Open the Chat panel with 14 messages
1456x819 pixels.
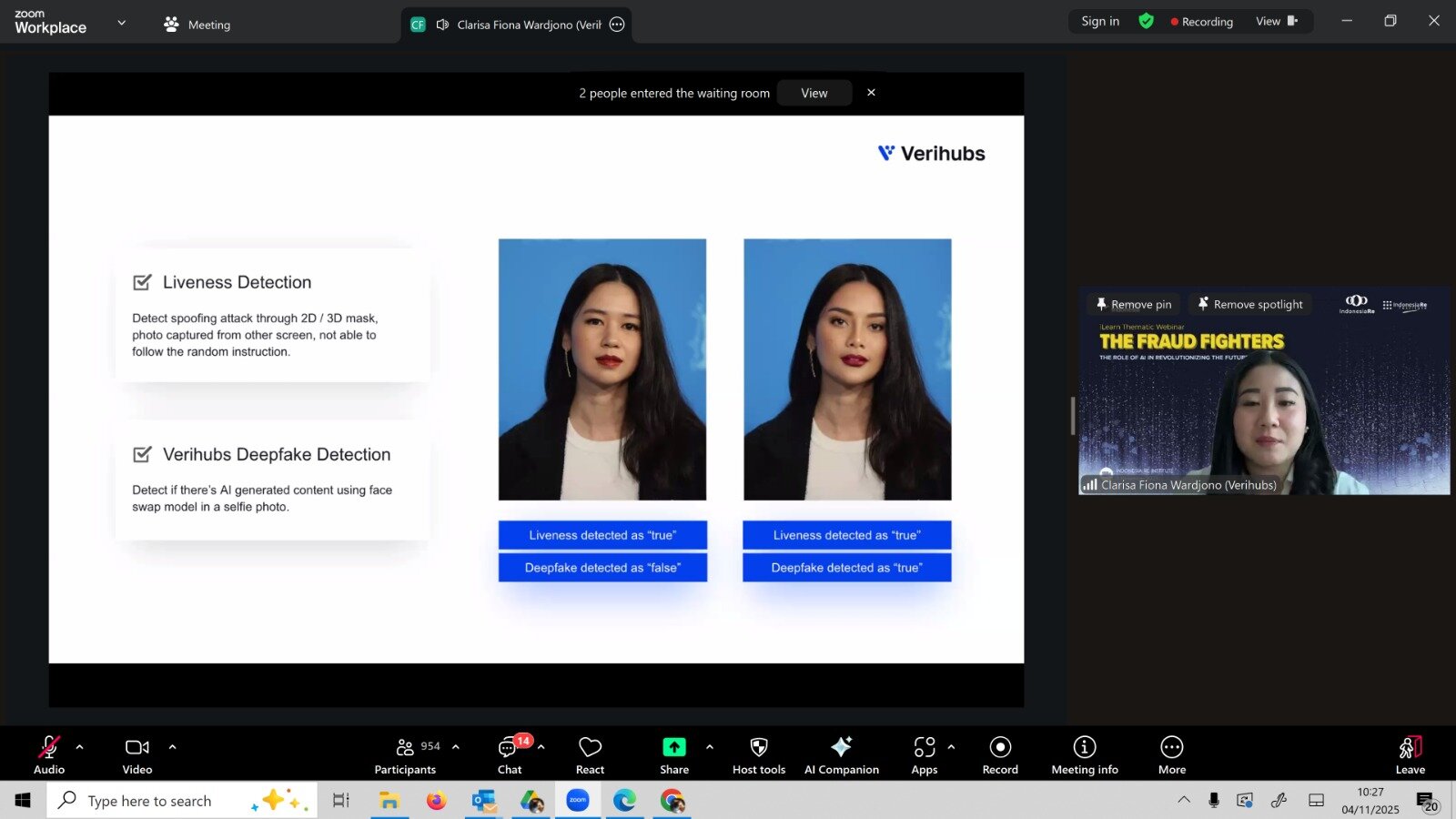point(509,753)
